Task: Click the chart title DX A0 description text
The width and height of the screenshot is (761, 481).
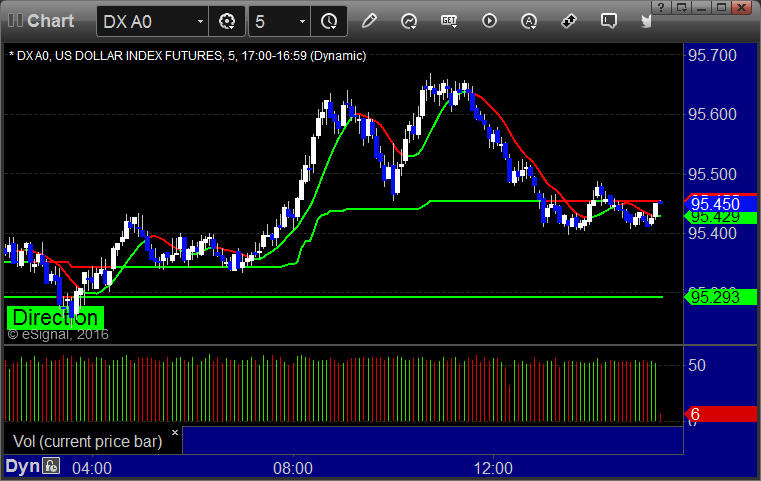Action: click(x=187, y=56)
